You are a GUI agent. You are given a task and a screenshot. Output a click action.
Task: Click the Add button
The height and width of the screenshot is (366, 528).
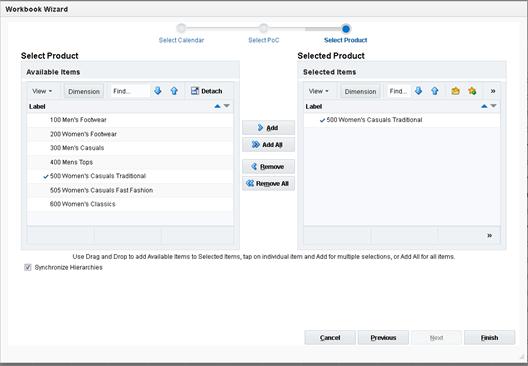(x=268, y=128)
